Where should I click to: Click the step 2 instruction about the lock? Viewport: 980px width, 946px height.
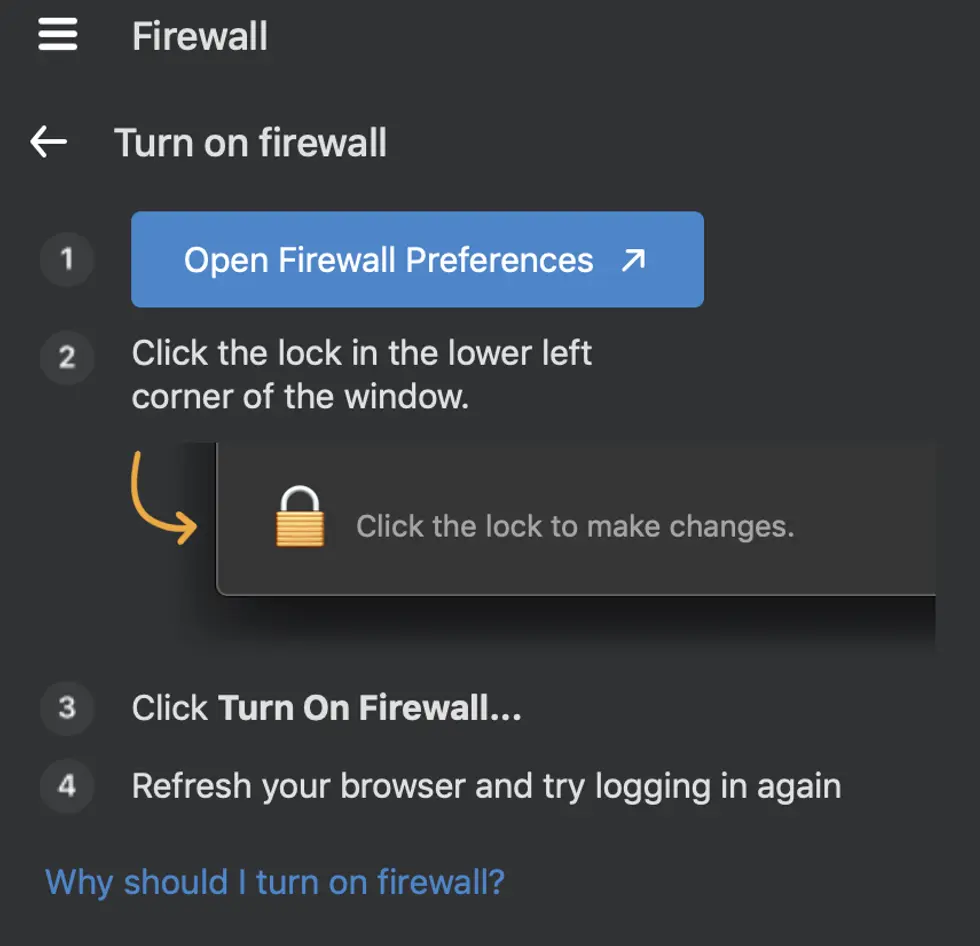(x=360, y=374)
